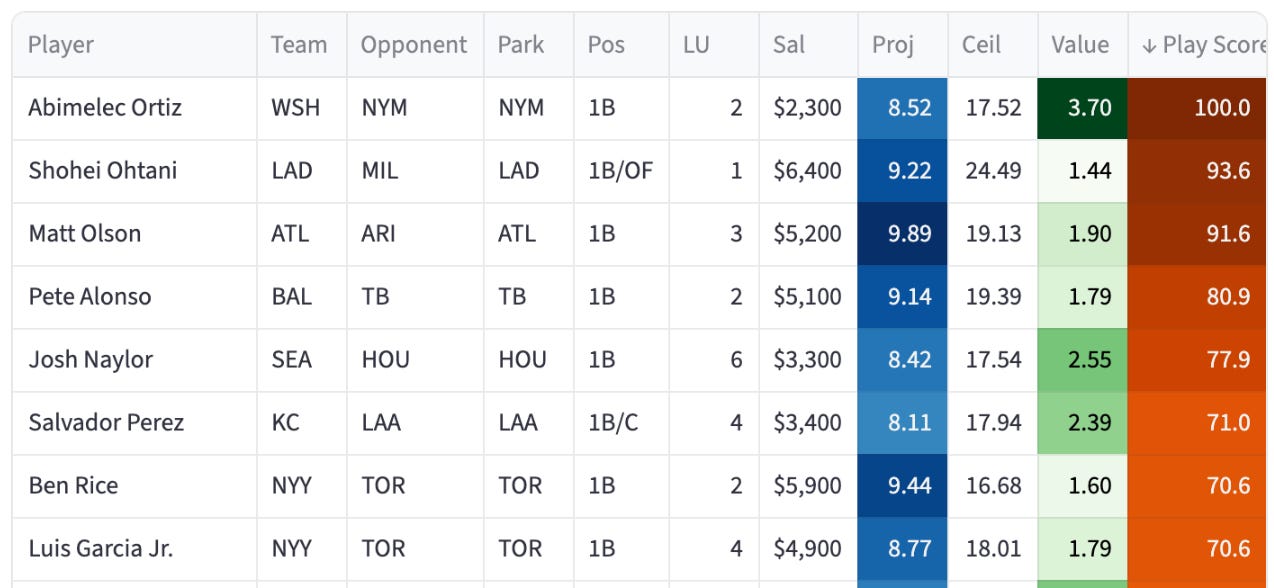Click Ben Rice's $5,900 salary cell

808,486
